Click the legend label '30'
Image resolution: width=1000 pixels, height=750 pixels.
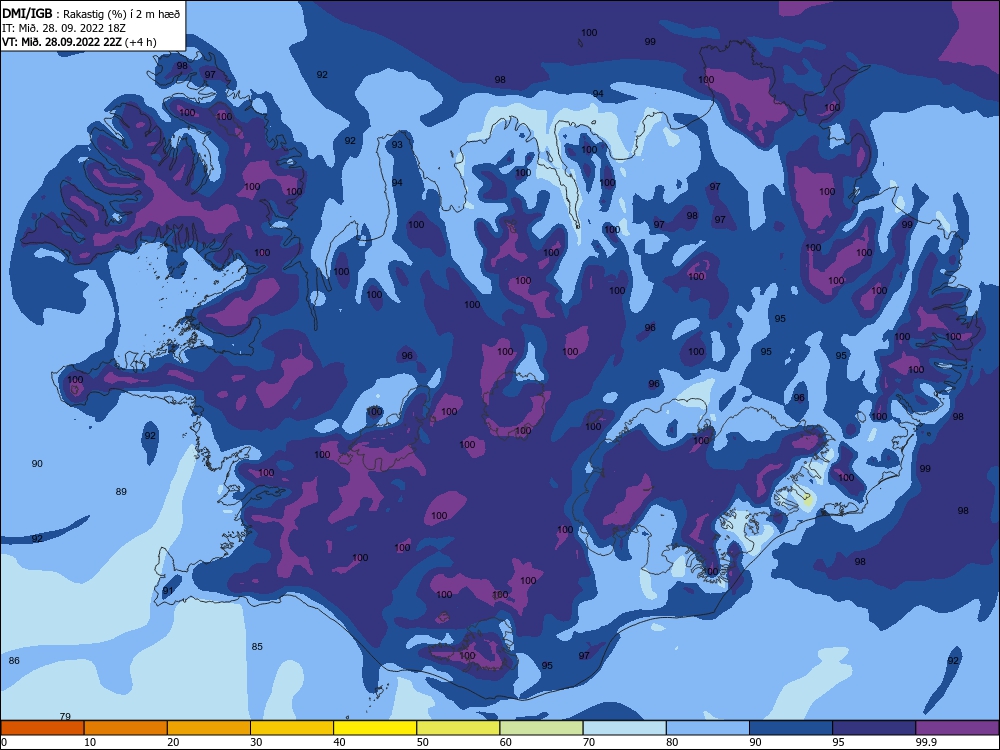tap(256, 742)
